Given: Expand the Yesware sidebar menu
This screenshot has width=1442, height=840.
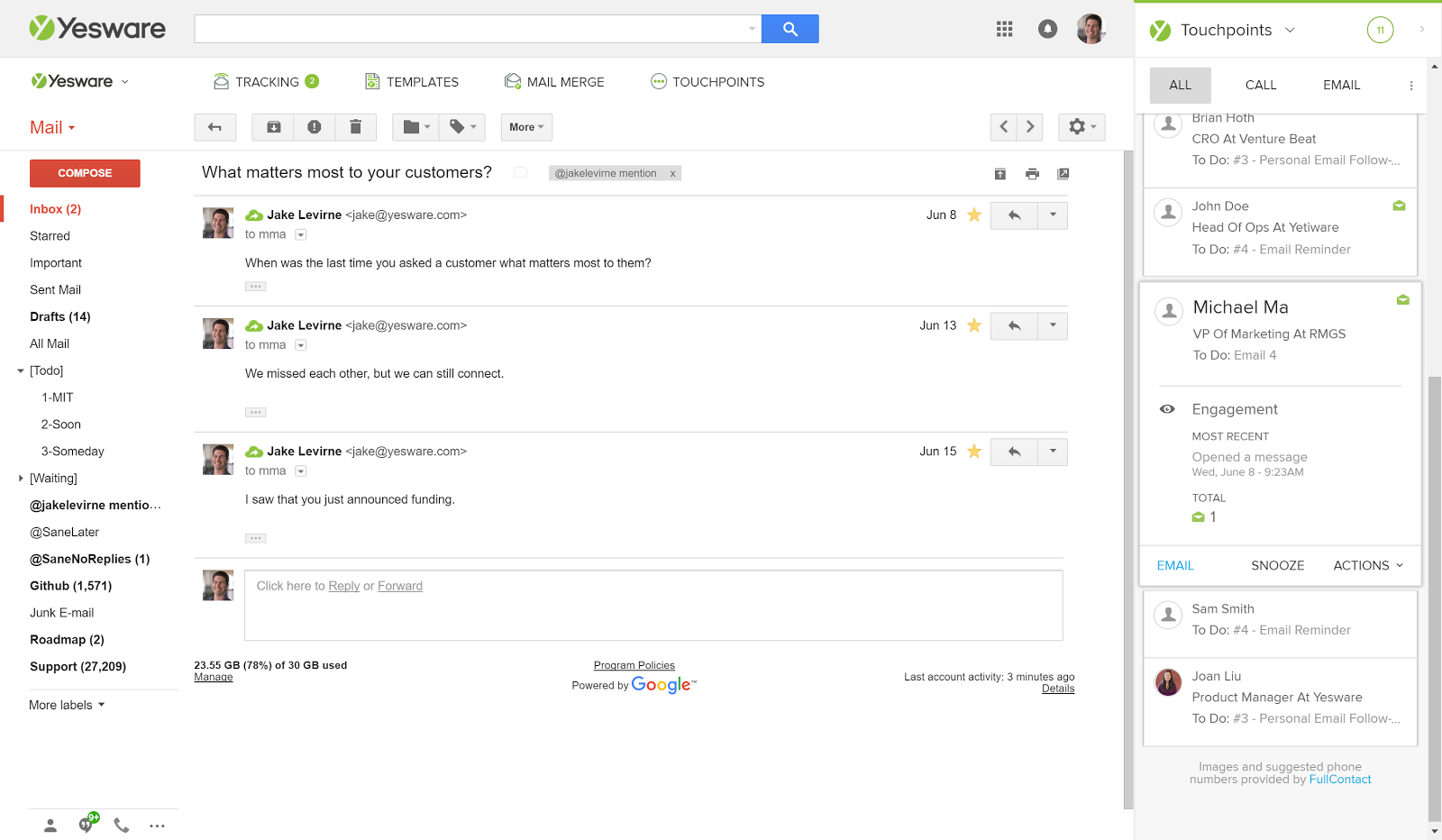Looking at the screenshot, I should tap(80, 81).
